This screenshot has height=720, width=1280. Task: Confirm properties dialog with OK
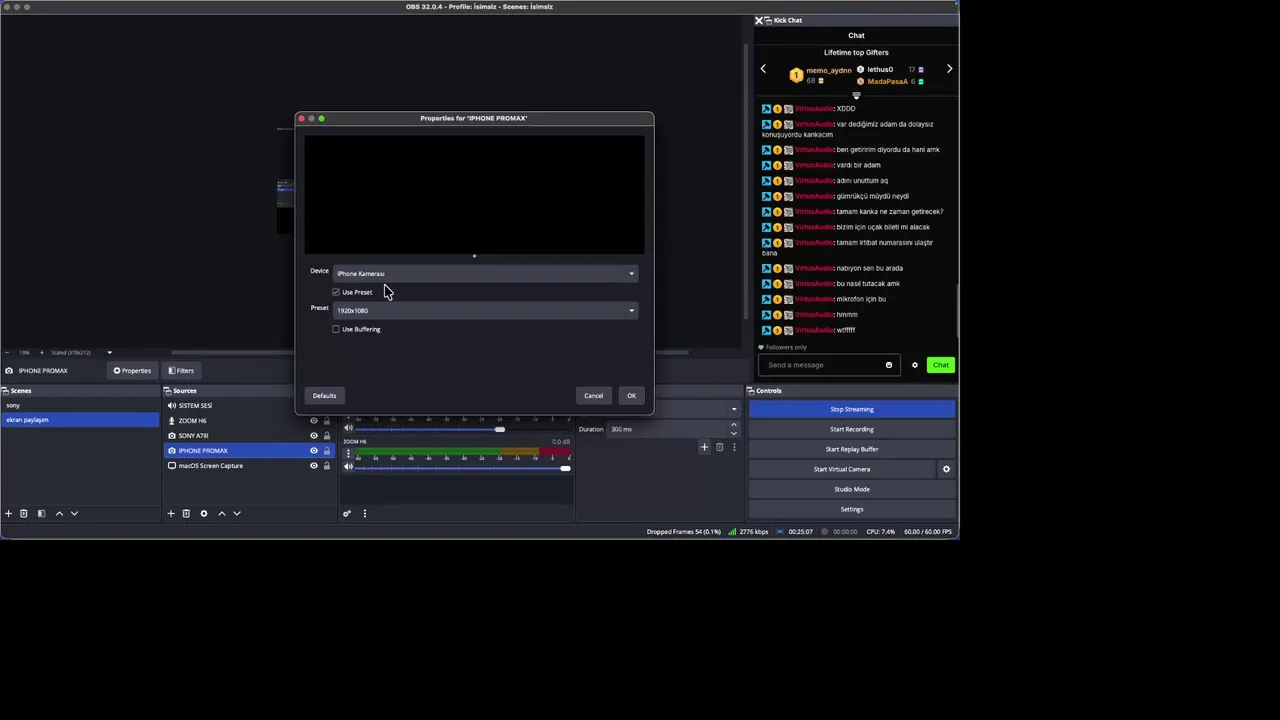631,395
